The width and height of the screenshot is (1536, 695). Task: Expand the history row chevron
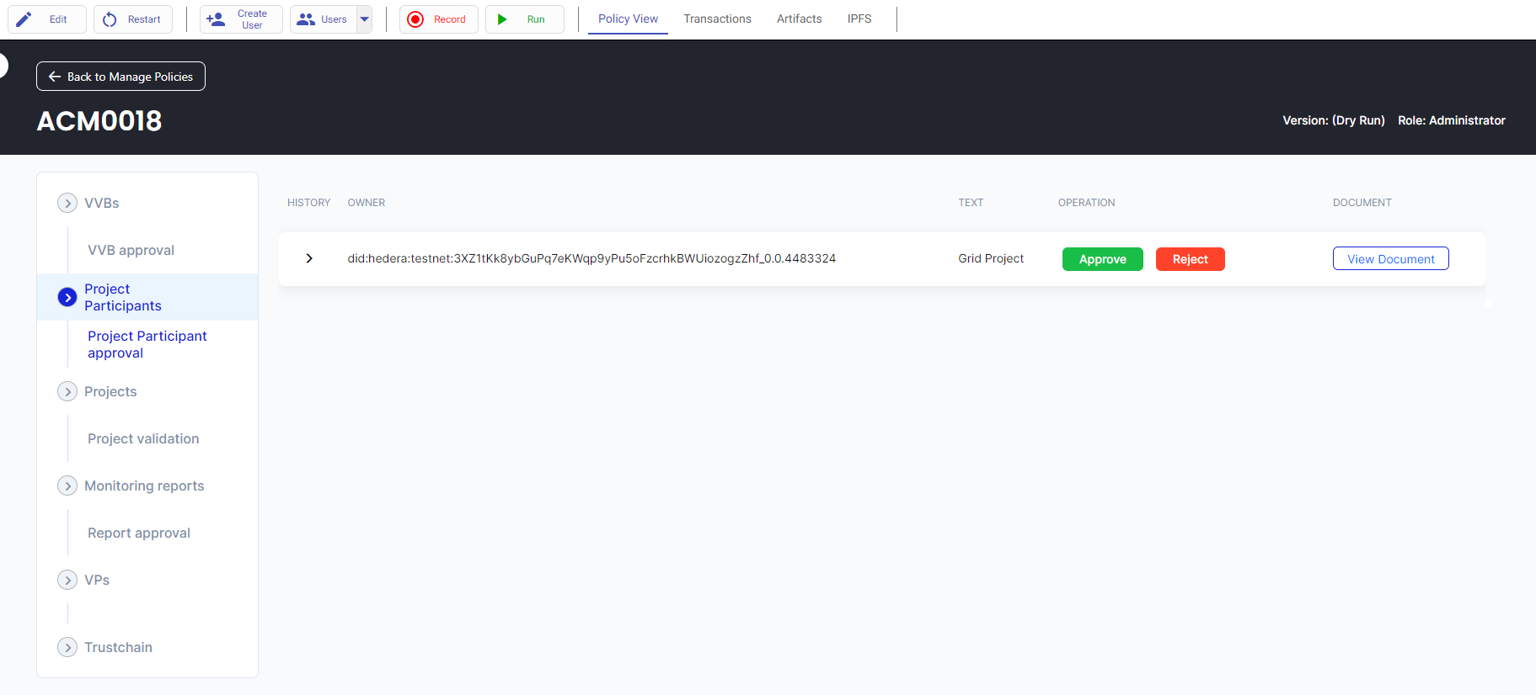pos(309,259)
